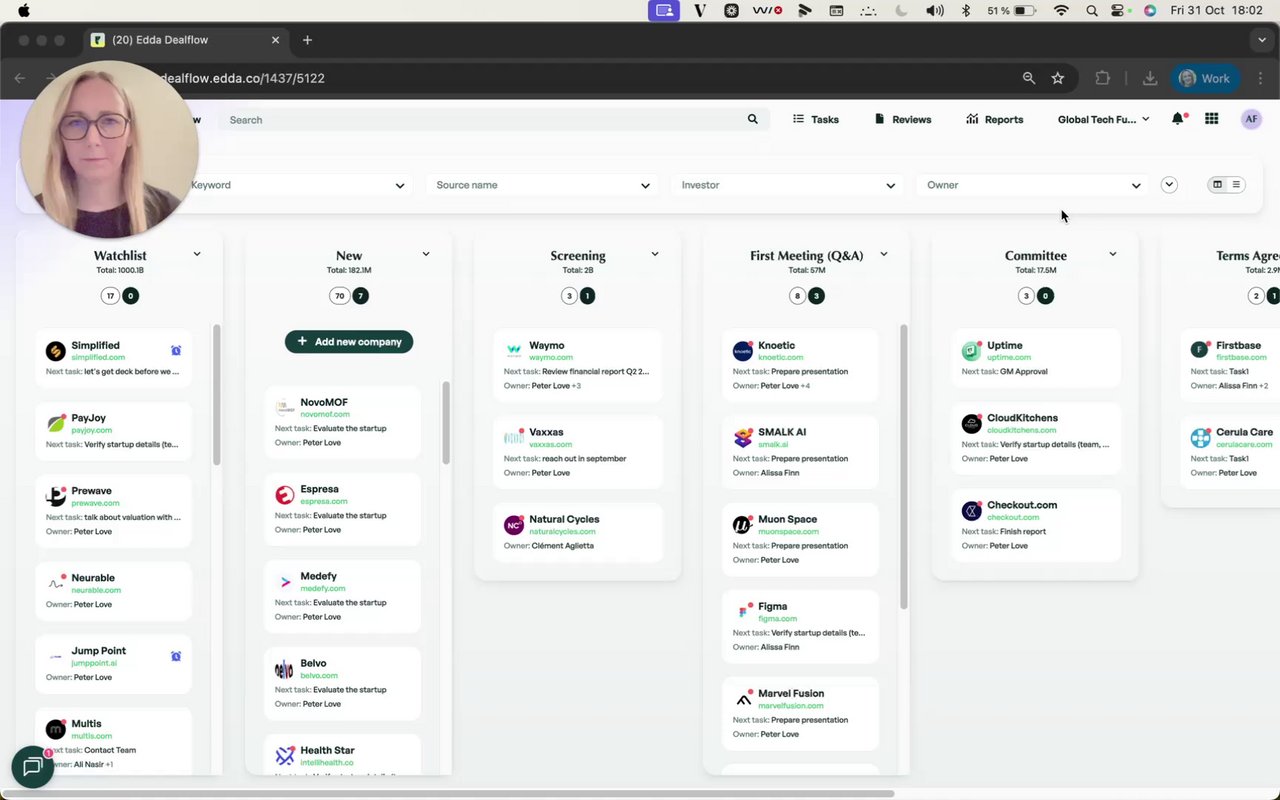Open the Owner filter dropdown
This screenshot has height=800, width=1280.
click(x=1033, y=185)
